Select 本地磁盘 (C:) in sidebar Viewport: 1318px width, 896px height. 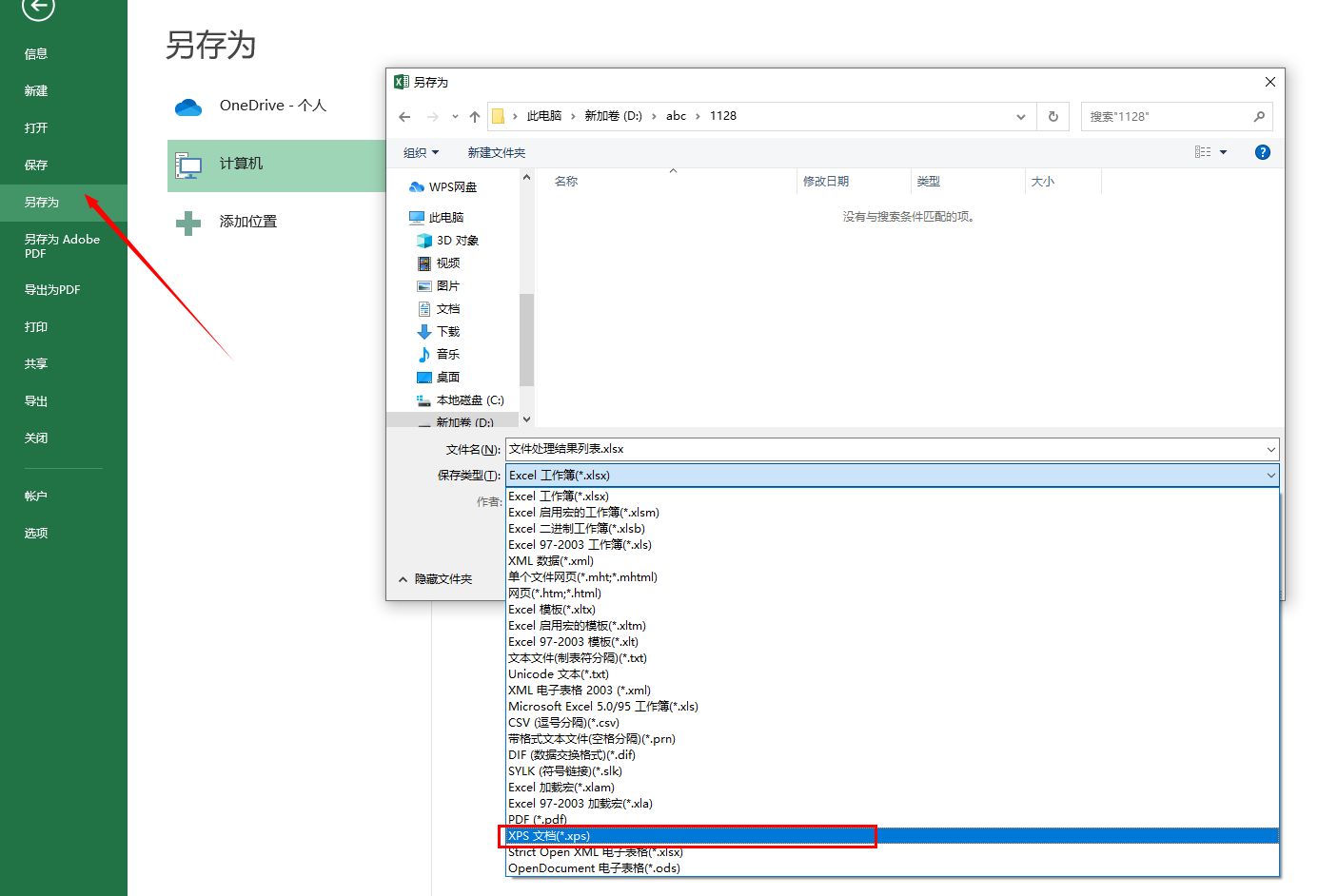463,399
